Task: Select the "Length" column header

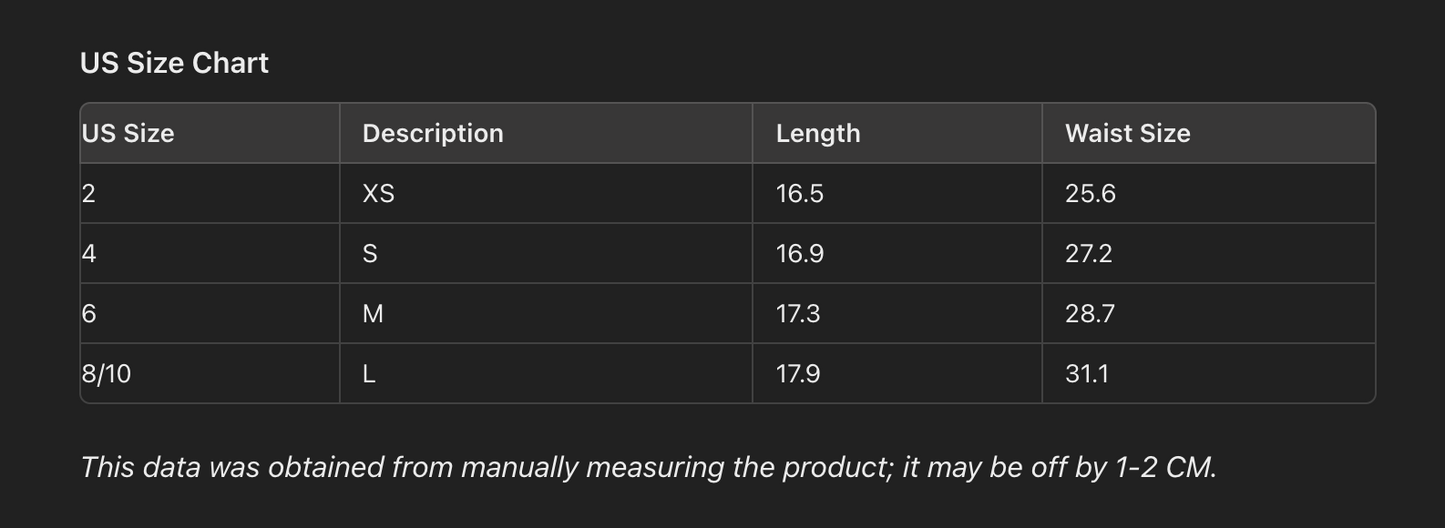Action: pos(818,133)
